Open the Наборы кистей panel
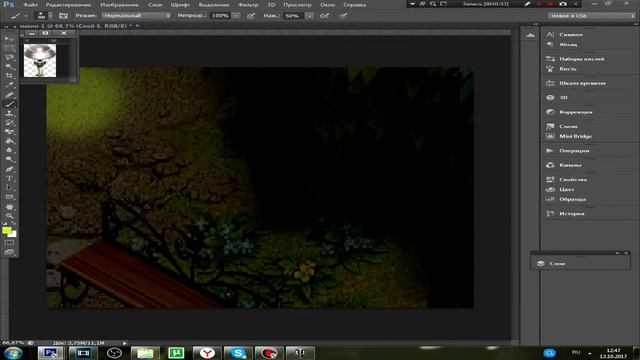The width and height of the screenshot is (640, 360). (x=582, y=59)
